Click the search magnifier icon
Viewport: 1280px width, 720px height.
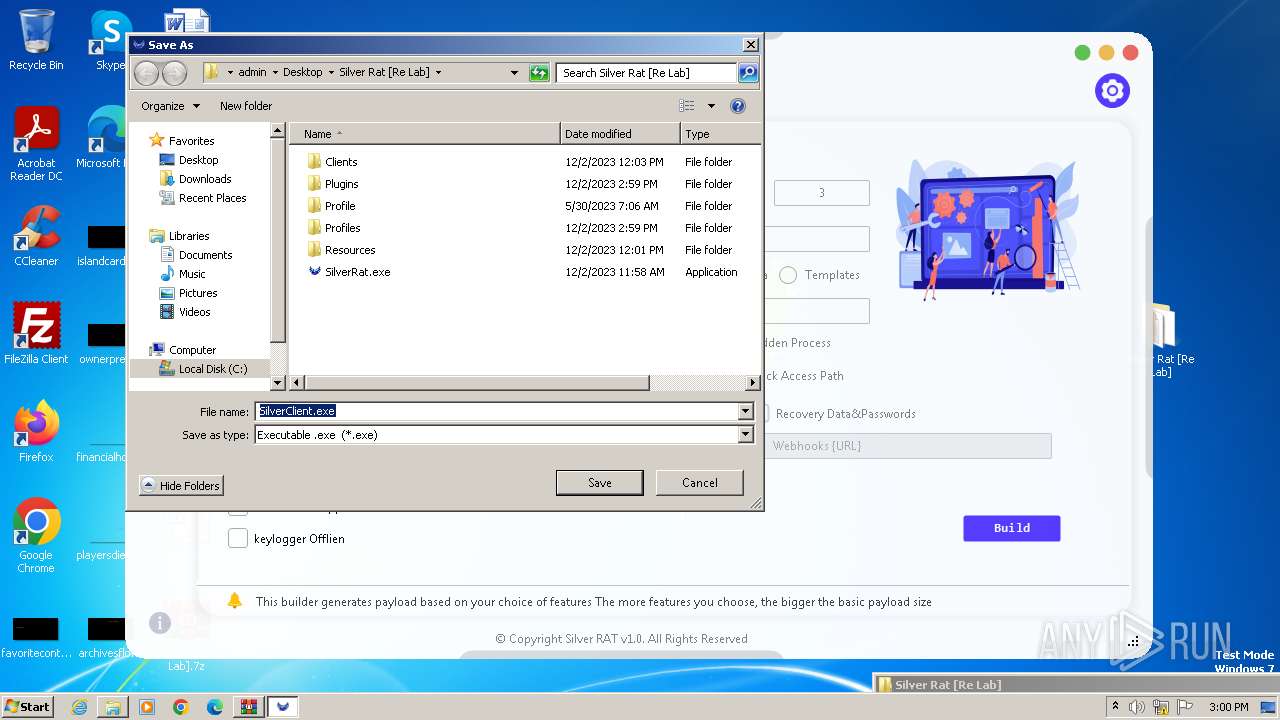tap(747, 72)
